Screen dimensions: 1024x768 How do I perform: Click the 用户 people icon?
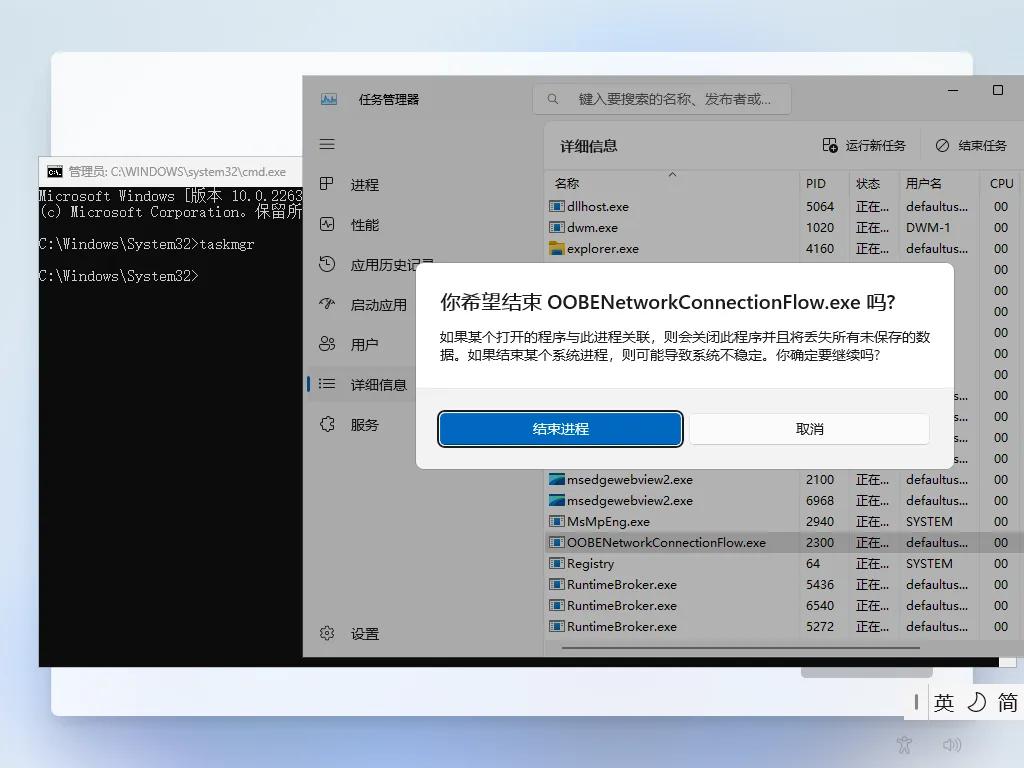click(x=327, y=344)
